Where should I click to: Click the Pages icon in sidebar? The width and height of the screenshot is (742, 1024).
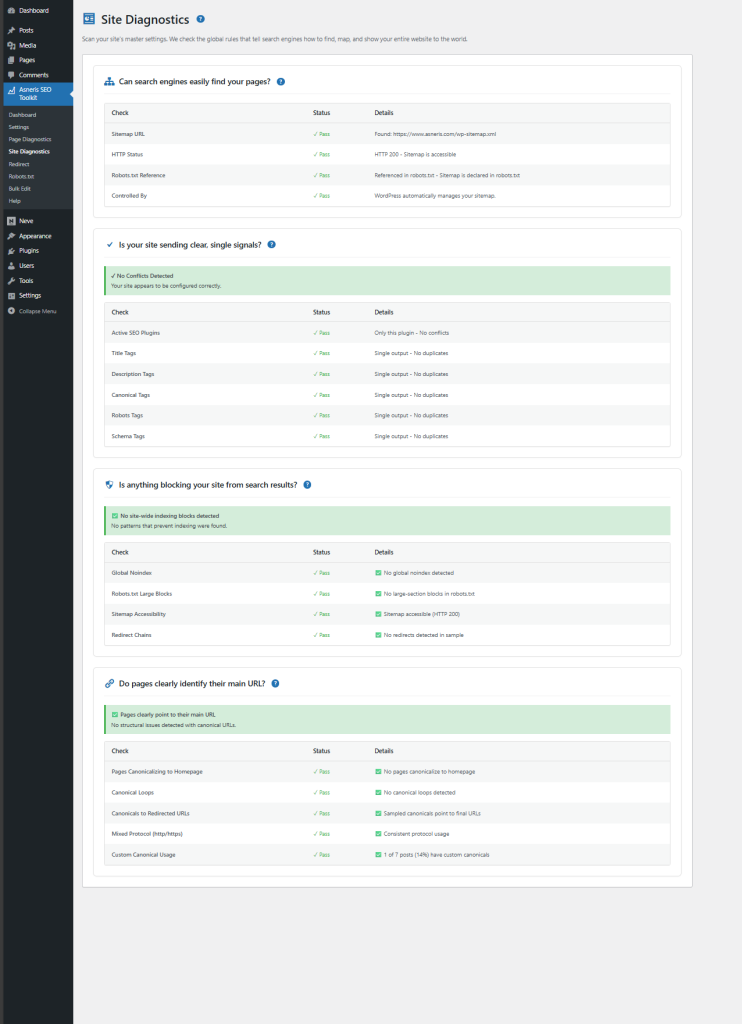[x=11, y=60]
